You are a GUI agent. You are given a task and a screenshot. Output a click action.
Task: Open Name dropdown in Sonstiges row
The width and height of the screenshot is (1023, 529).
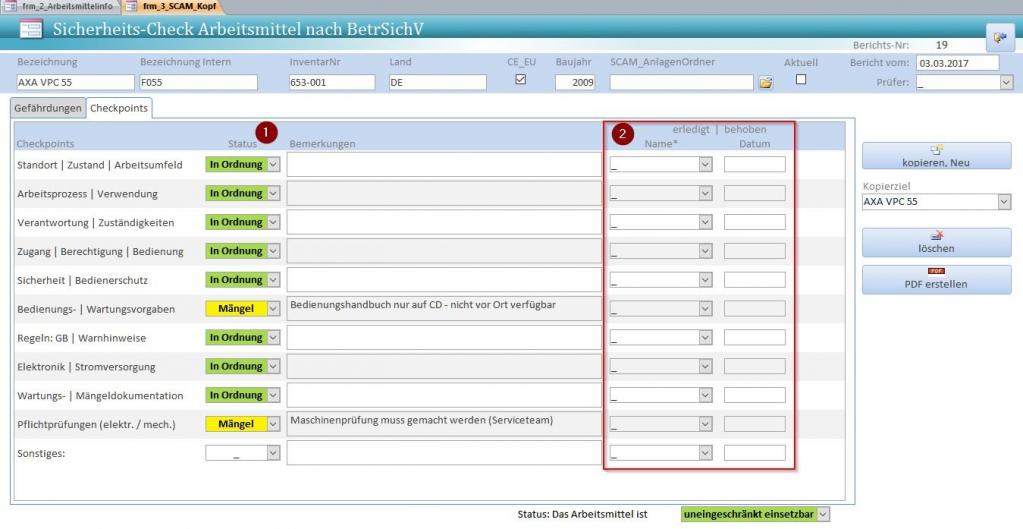(705, 453)
